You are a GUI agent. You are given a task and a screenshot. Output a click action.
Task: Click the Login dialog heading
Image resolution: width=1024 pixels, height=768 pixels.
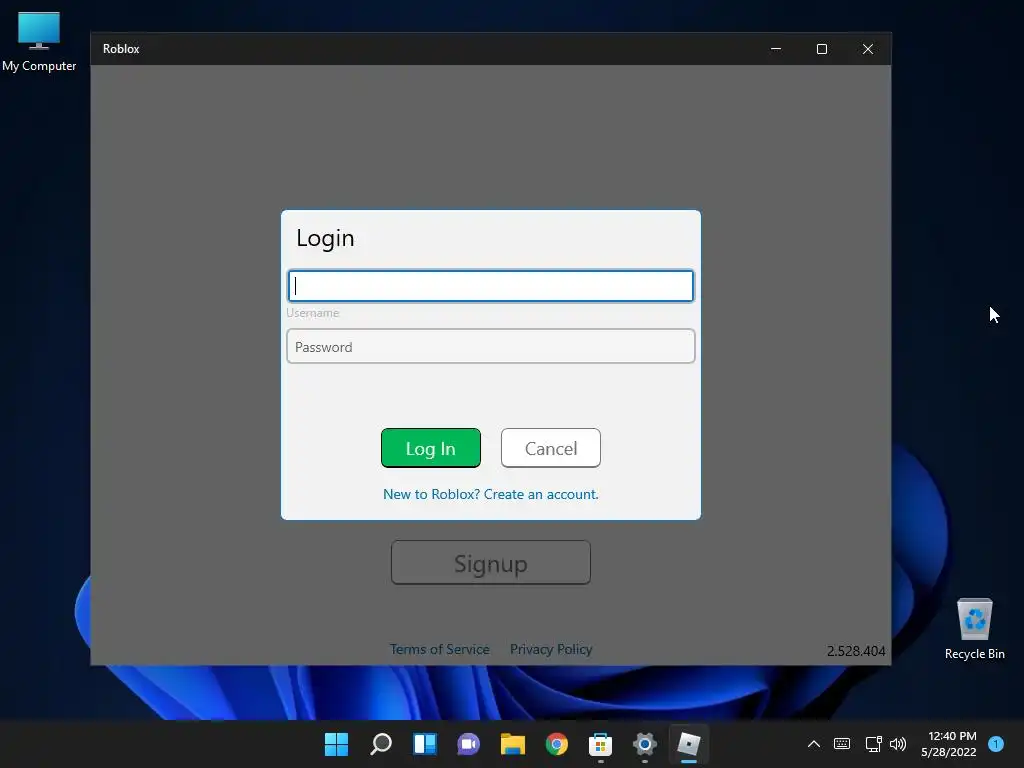tap(325, 238)
